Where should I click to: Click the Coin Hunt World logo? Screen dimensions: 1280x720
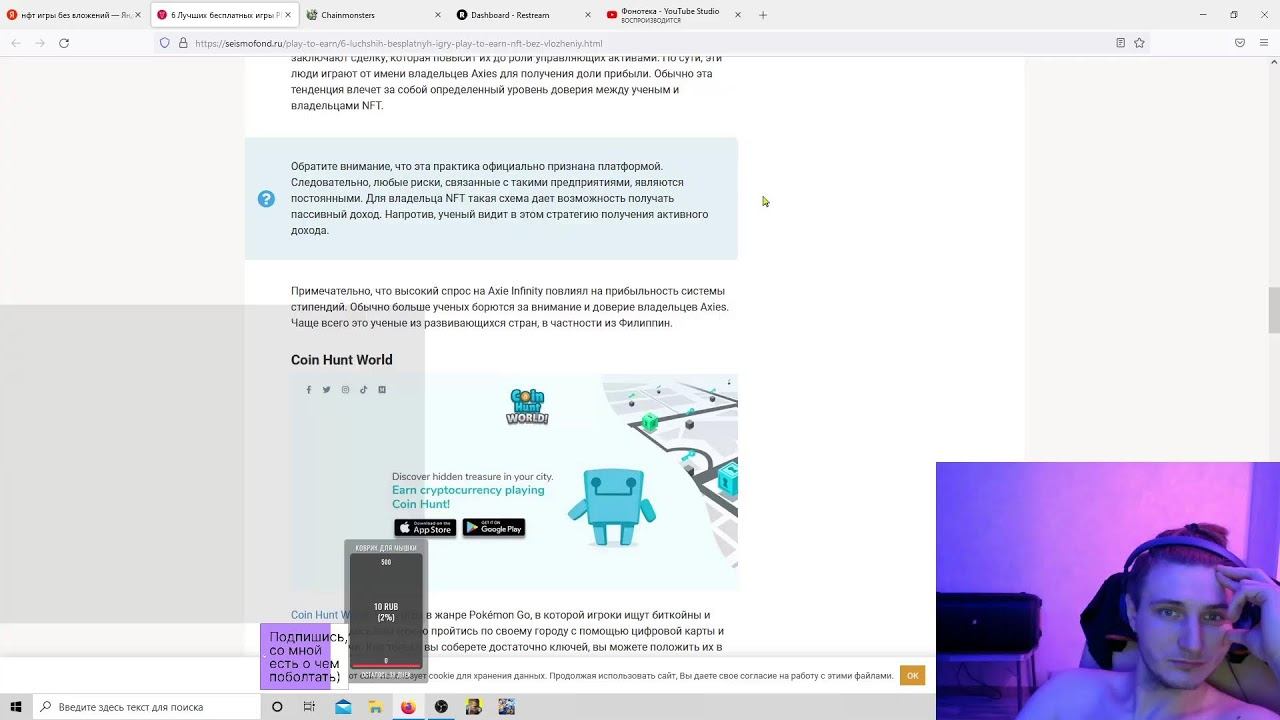(x=527, y=407)
